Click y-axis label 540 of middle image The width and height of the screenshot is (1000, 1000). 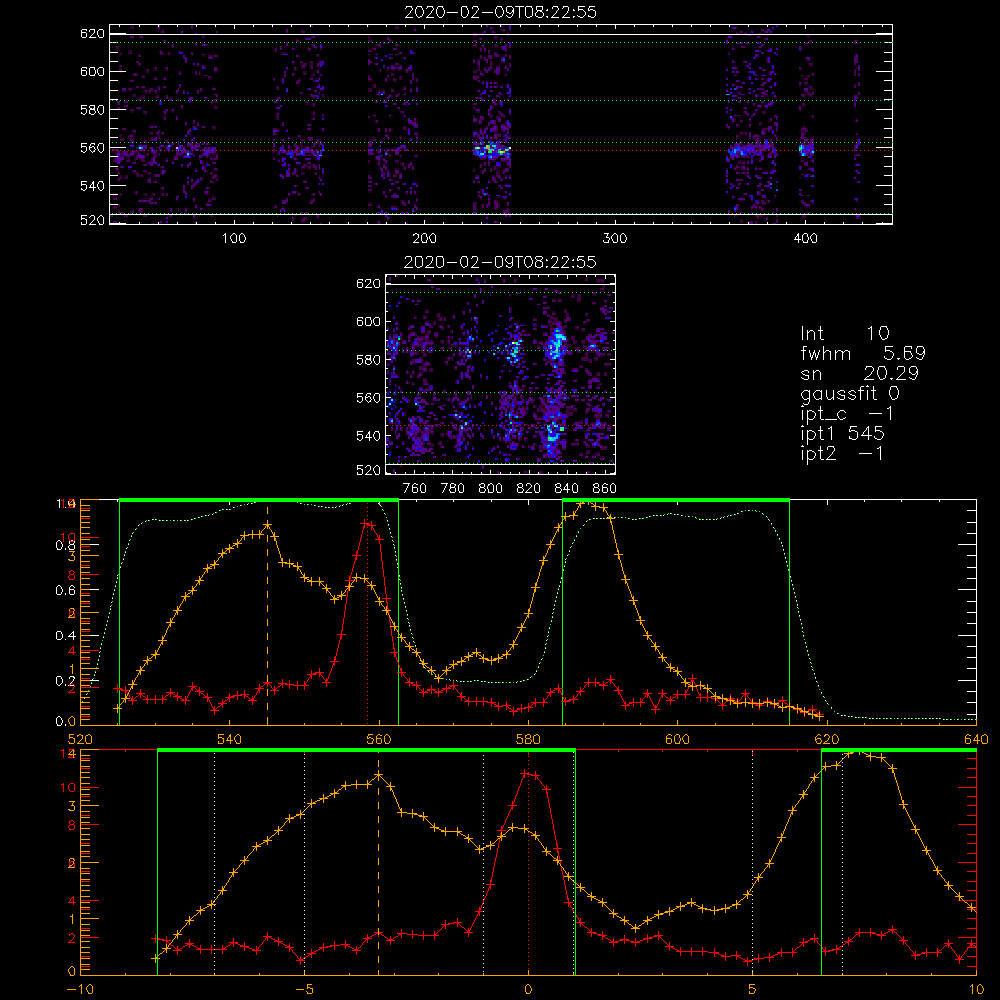368,436
